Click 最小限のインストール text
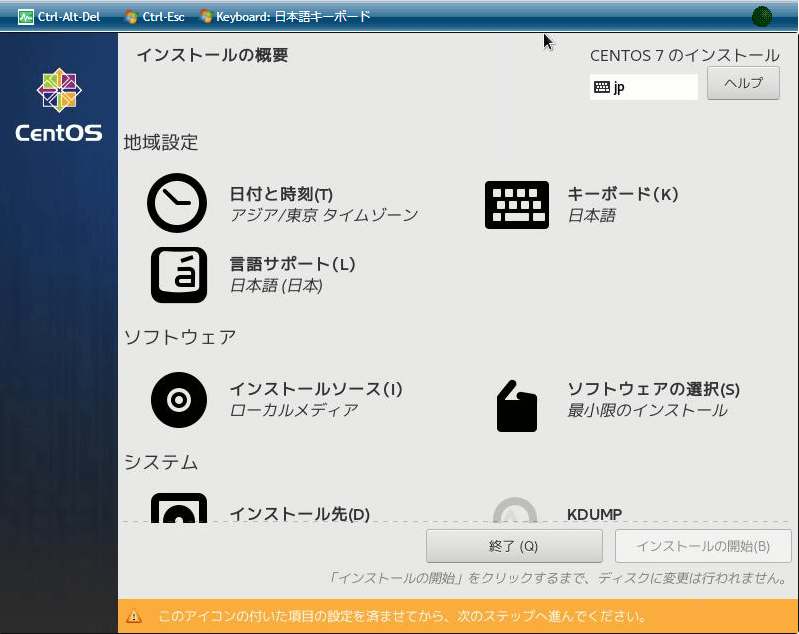 coord(647,410)
